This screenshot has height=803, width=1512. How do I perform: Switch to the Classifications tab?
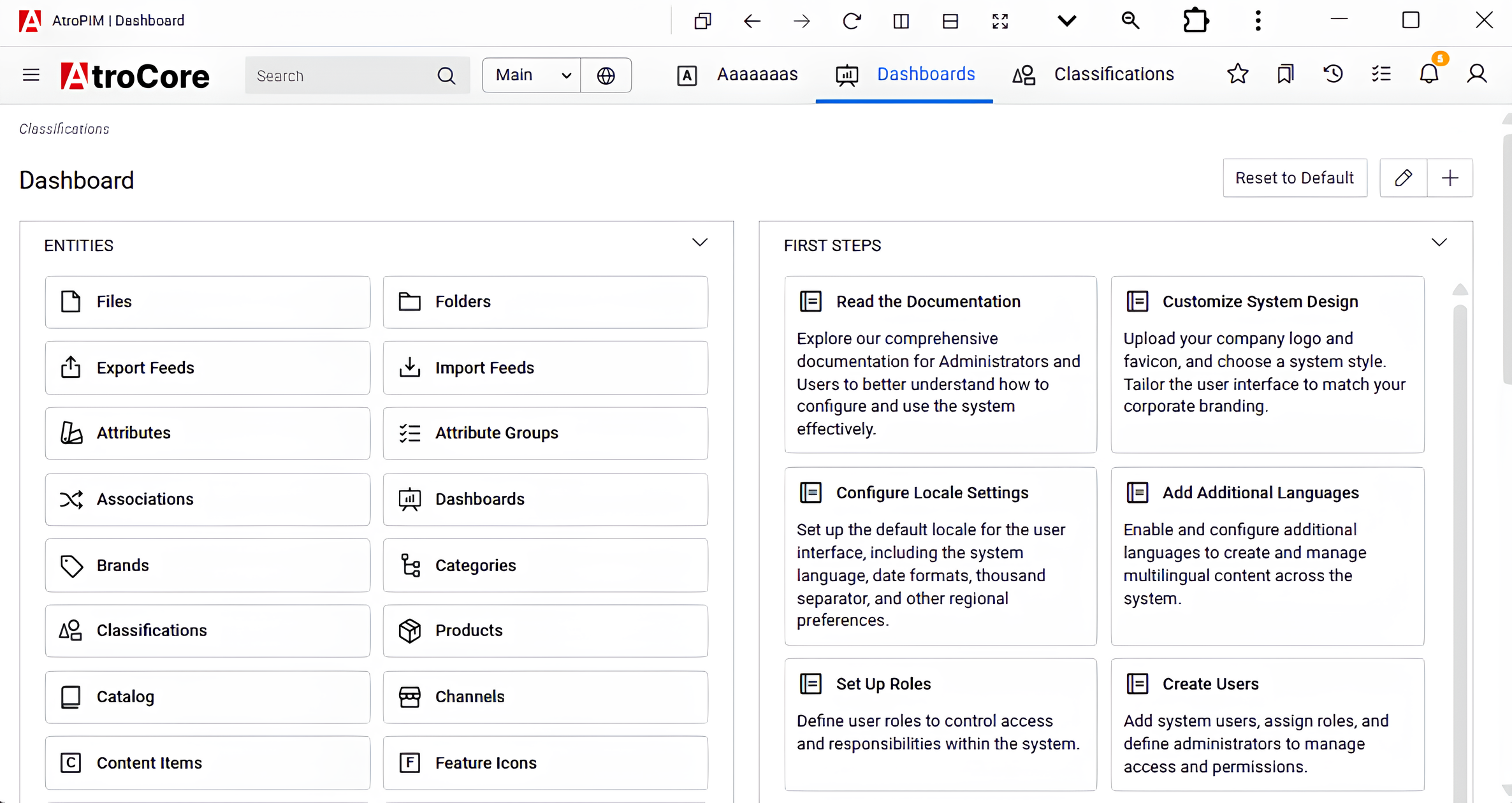[1114, 74]
